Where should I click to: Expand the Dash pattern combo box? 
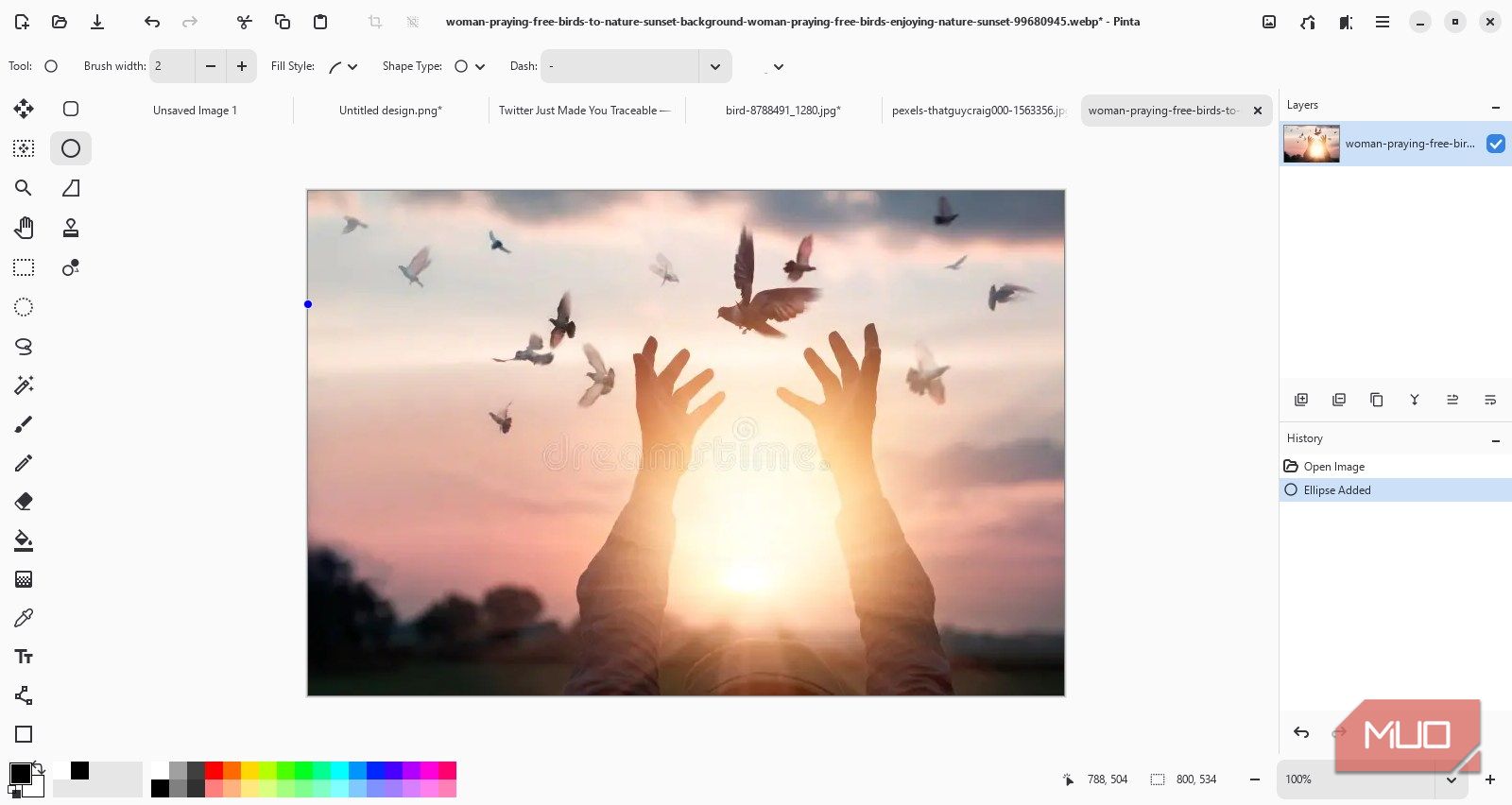coord(715,66)
